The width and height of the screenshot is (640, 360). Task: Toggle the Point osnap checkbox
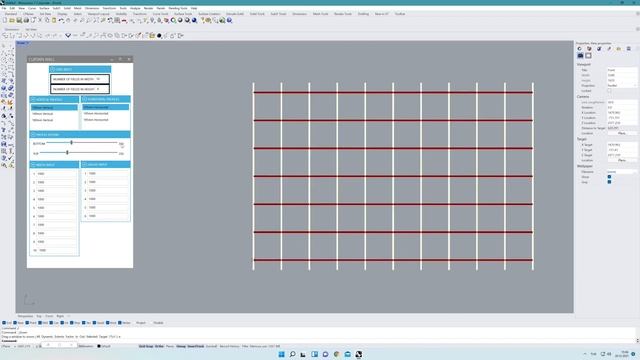point(27,322)
